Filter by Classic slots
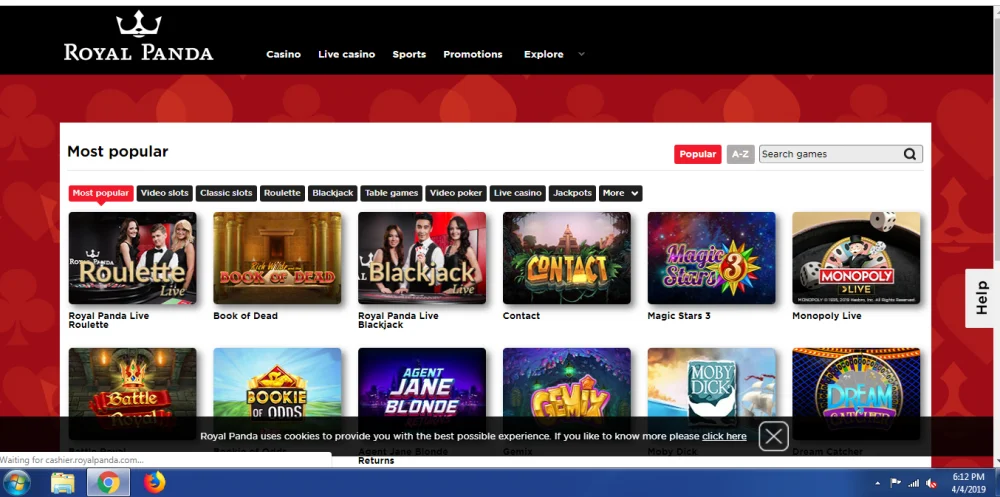 tap(226, 193)
